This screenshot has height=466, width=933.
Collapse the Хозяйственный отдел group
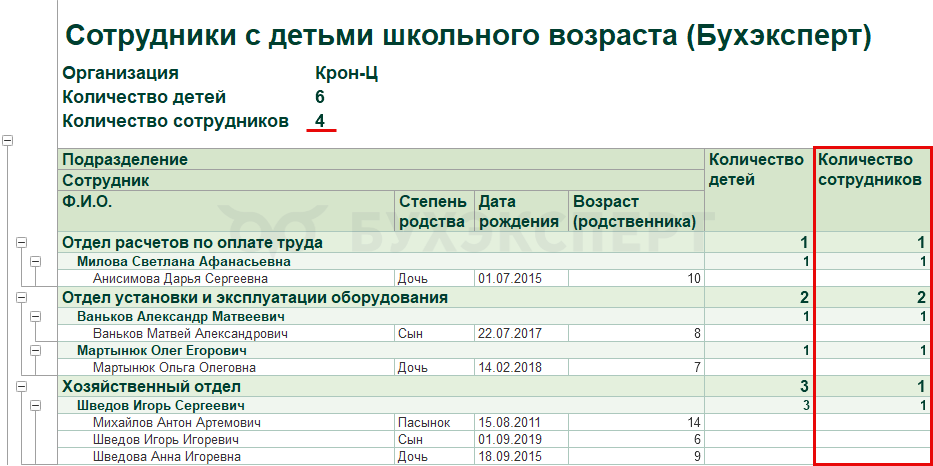21,386
